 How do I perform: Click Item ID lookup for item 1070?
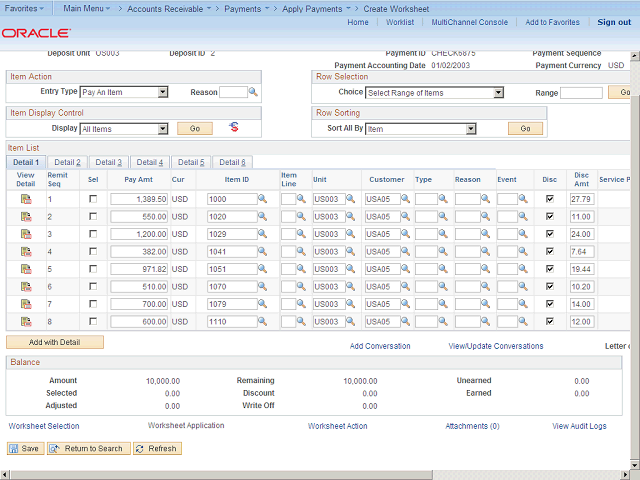tap(263, 286)
